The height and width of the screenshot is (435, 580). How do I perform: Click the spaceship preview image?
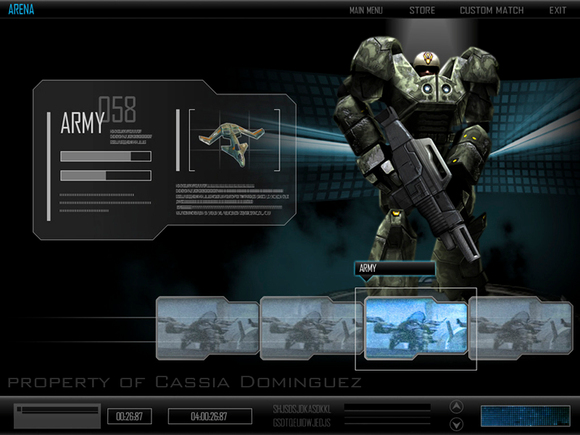233,141
